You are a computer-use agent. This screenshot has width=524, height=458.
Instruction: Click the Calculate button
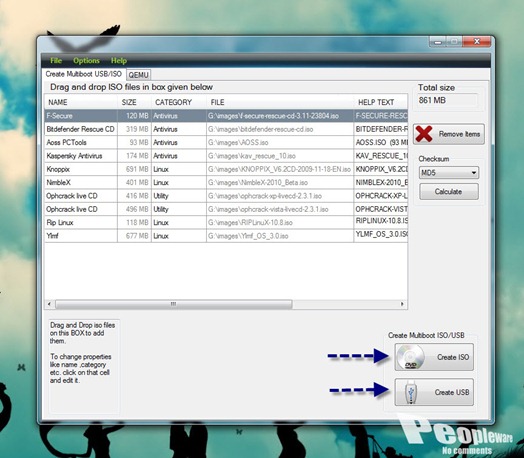449,192
